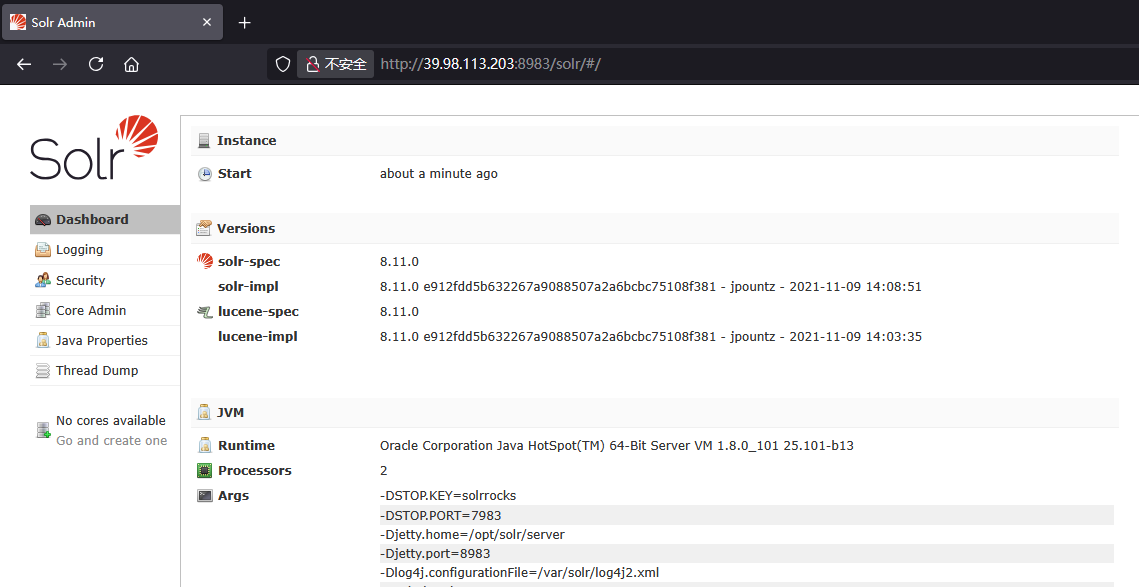Click the Security users icon
Image resolution: width=1139 pixels, height=587 pixels.
pyautogui.click(x=43, y=280)
